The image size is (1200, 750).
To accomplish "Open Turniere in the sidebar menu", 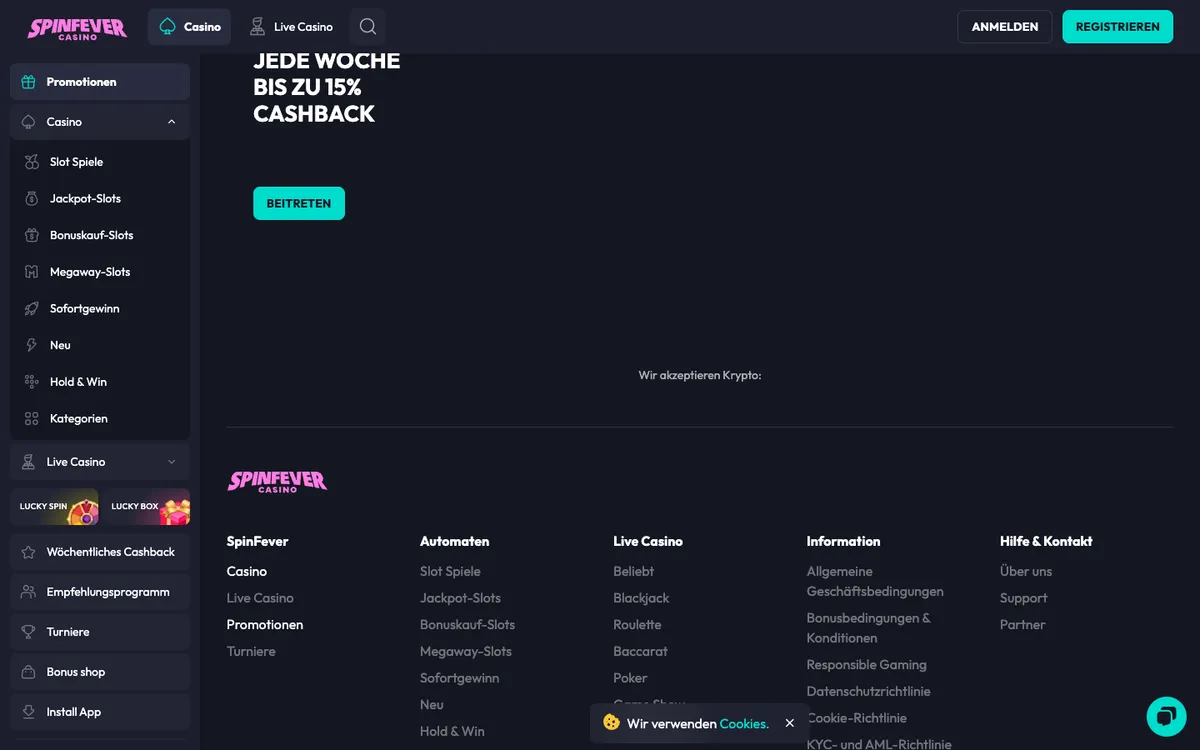I will pyautogui.click(x=100, y=632).
